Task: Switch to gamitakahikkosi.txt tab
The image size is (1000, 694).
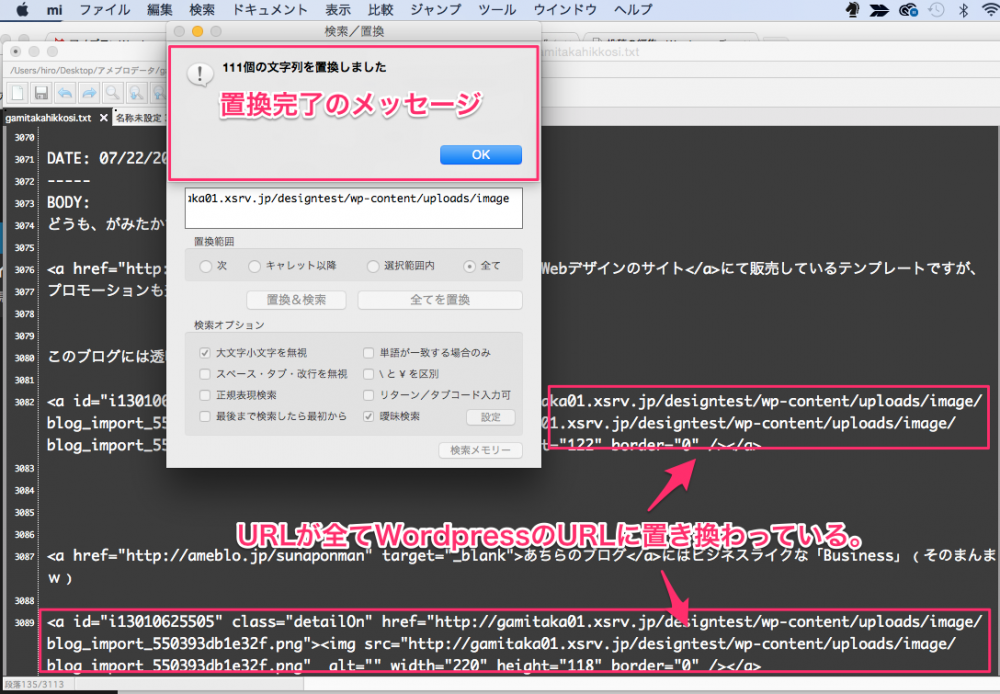Action: click(48, 118)
